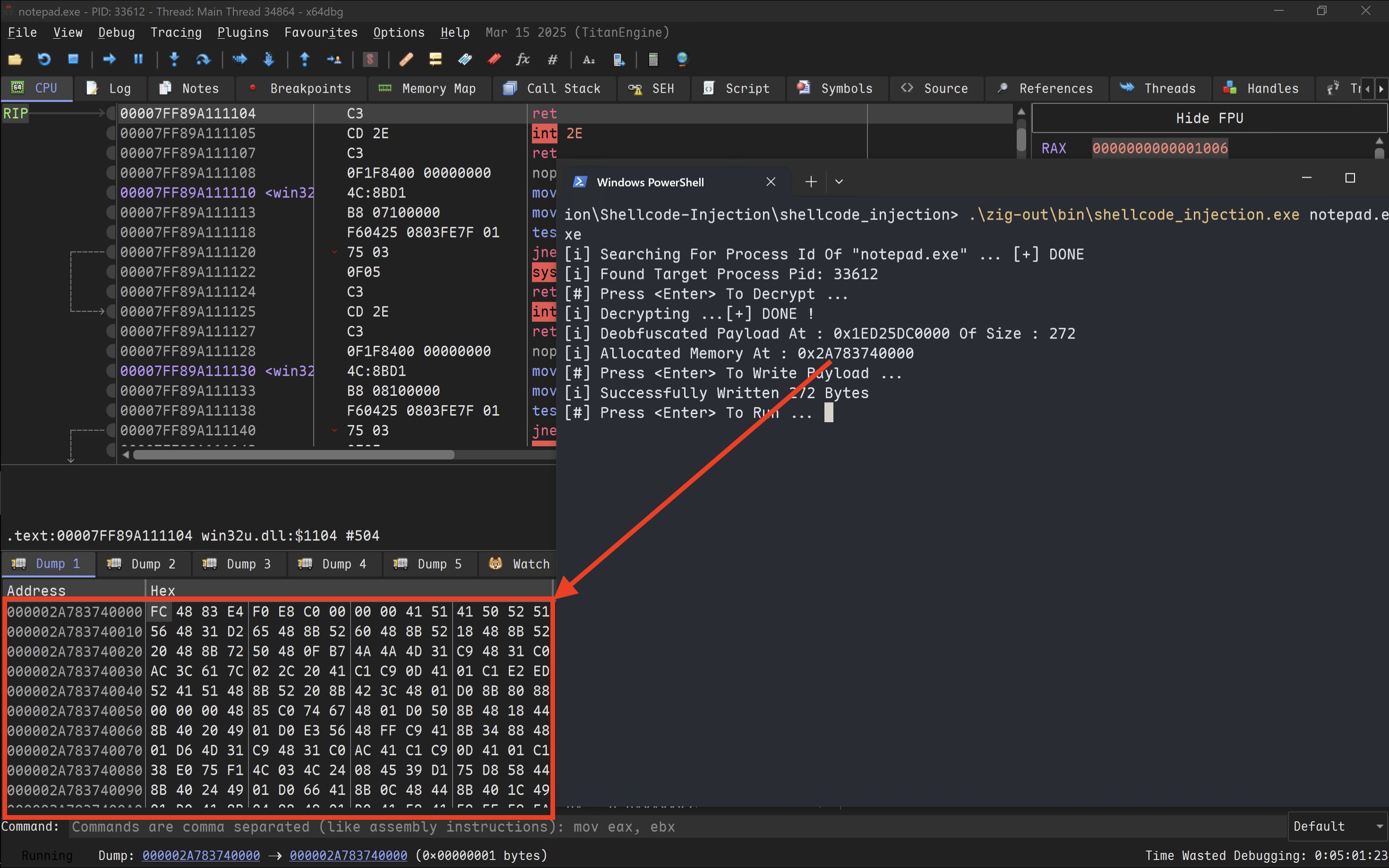Click the step over curved arrow icon
This screenshot has height=868, width=1389.
click(x=203, y=59)
